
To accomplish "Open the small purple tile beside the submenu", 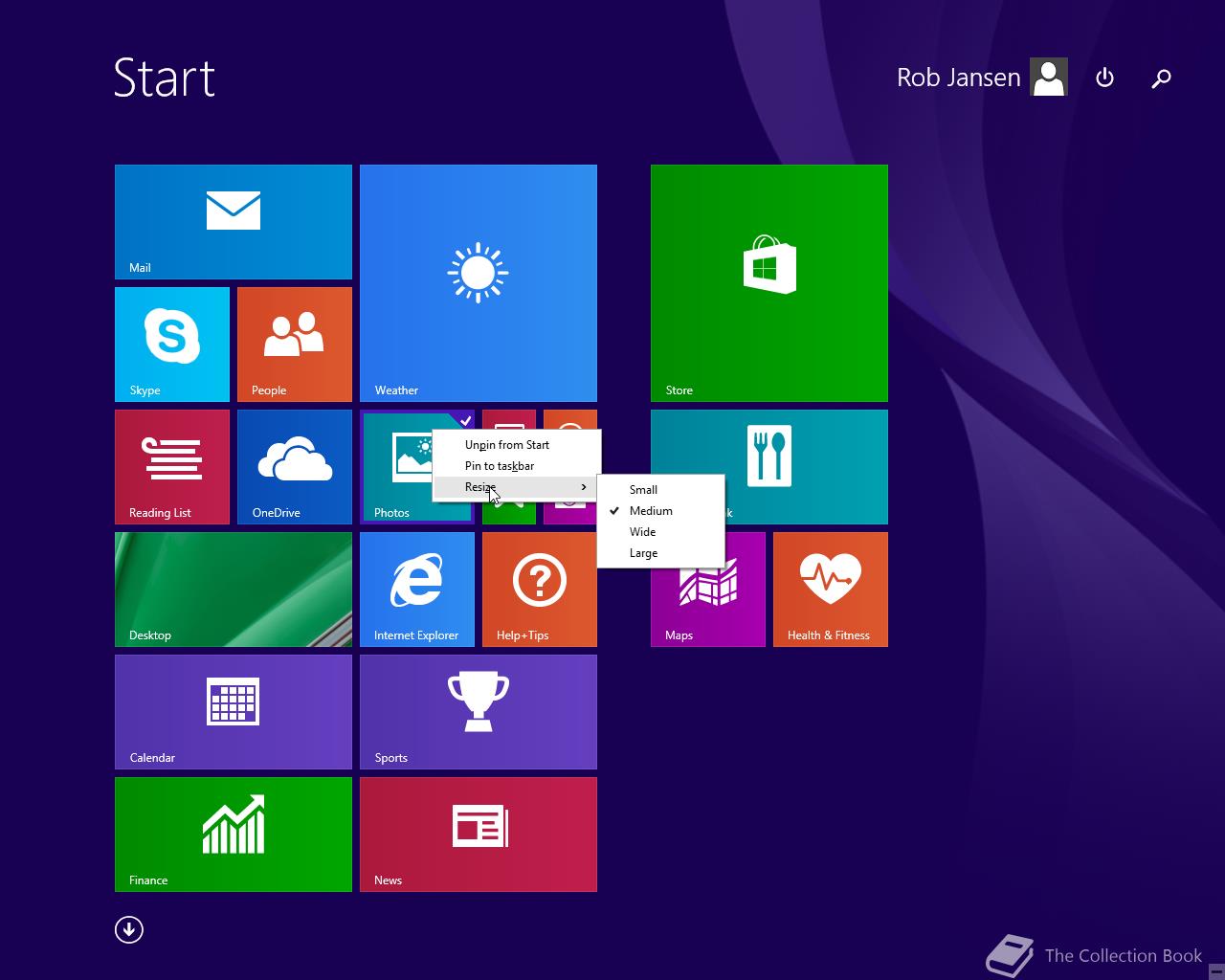I will tap(569, 512).
